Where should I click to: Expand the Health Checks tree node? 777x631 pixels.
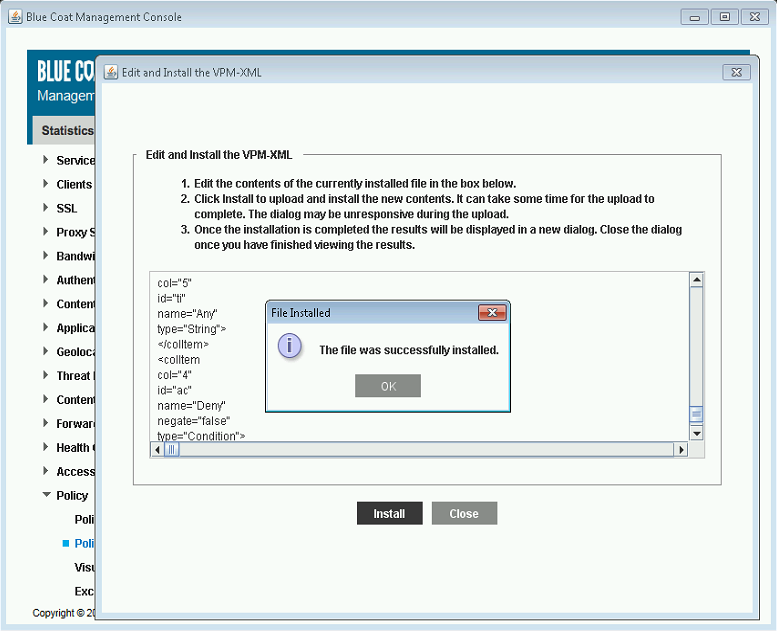[x=46, y=447]
